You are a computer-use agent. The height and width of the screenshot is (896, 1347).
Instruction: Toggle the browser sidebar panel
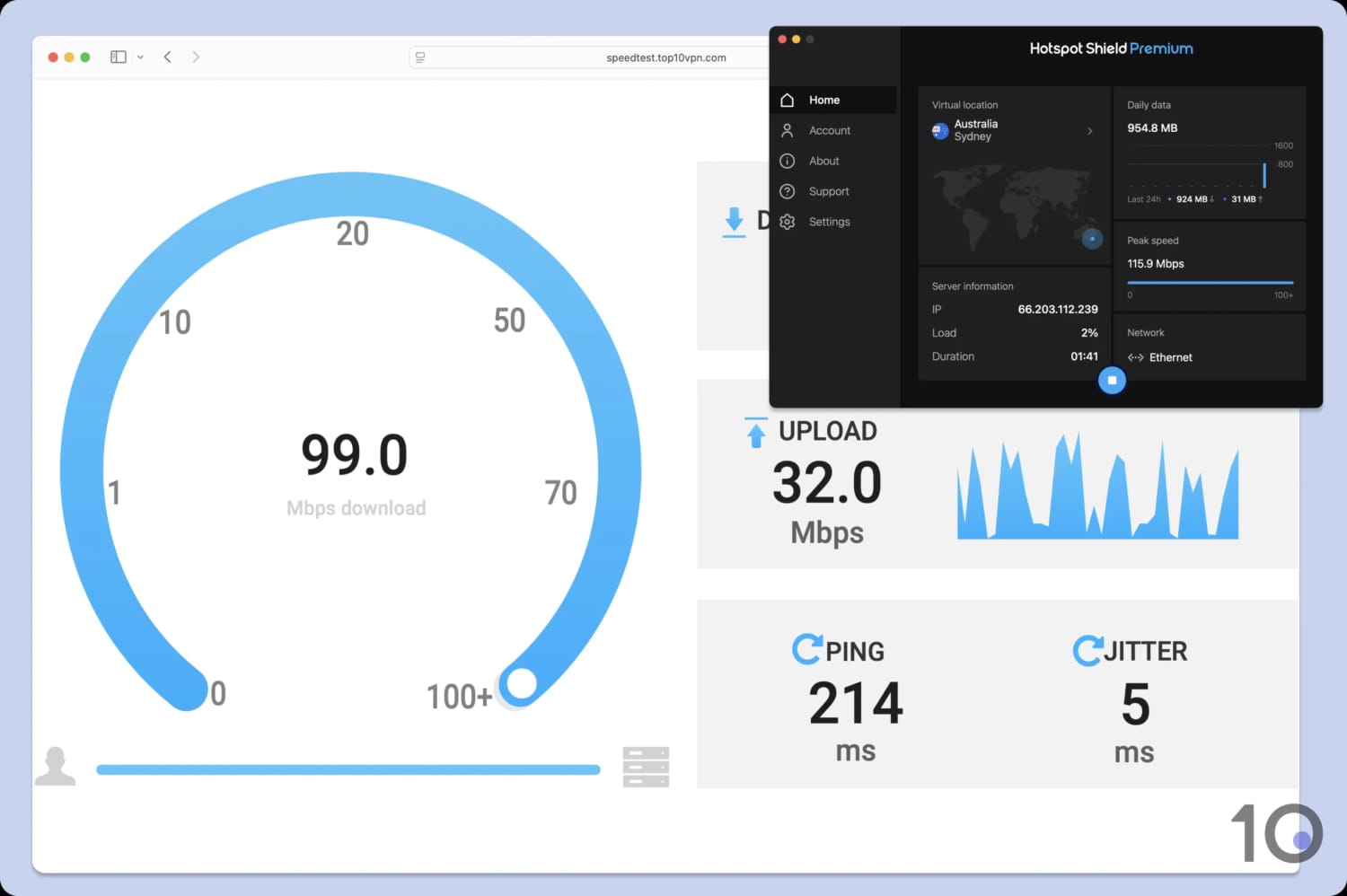[118, 57]
